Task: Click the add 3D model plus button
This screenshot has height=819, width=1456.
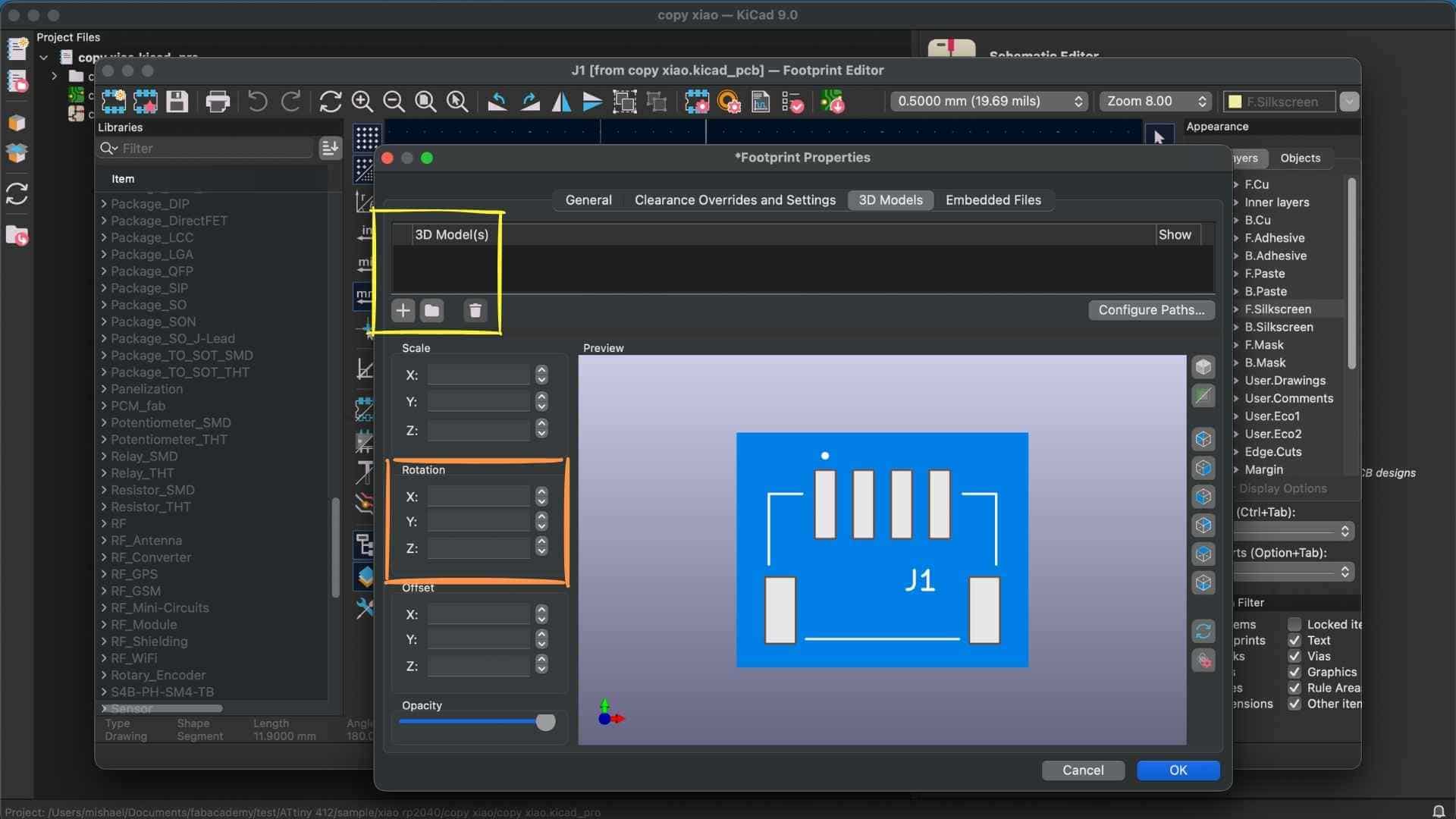Action: click(403, 310)
